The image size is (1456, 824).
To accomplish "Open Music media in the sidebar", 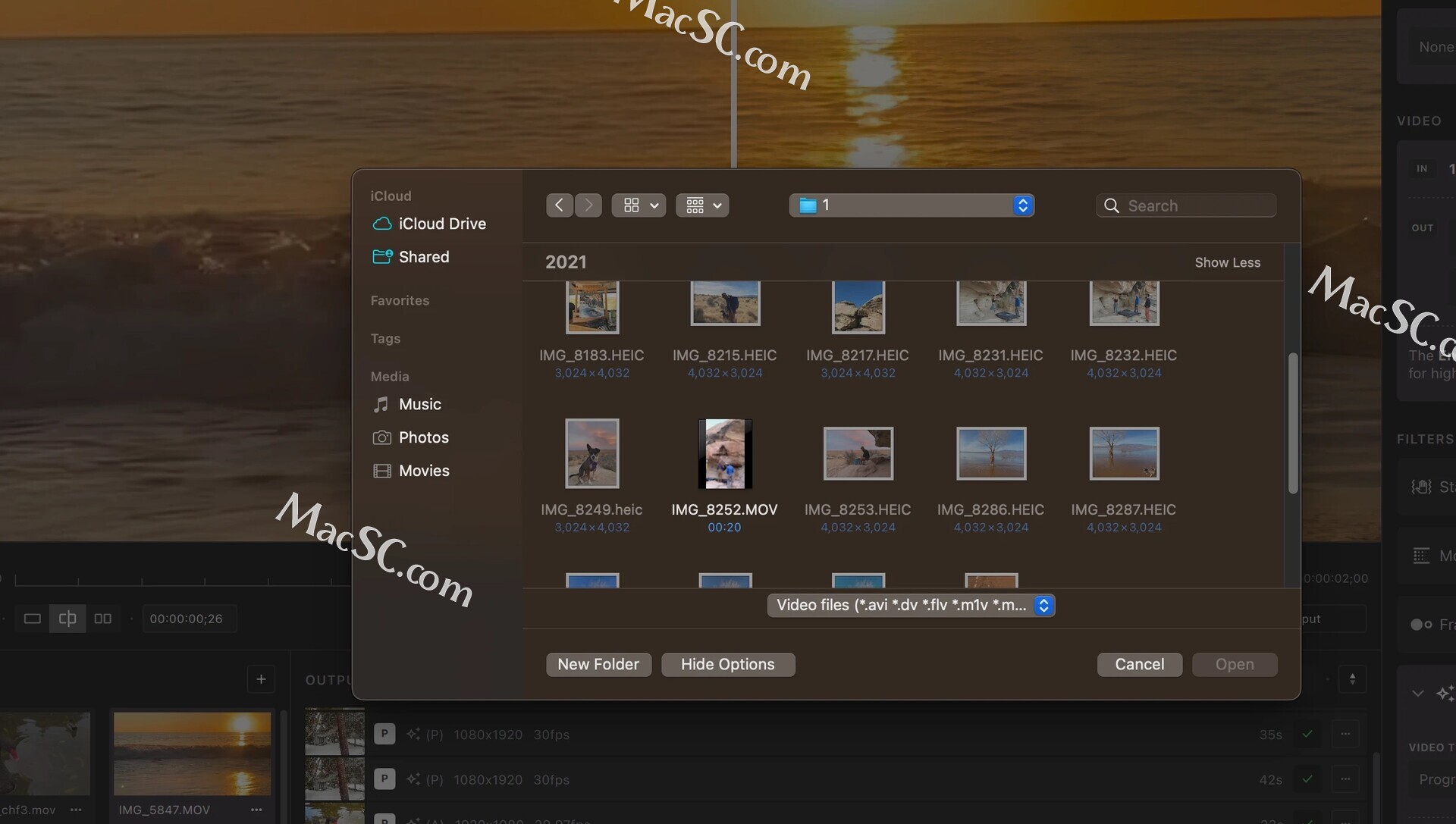I will pyautogui.click(x=419, y=404).
